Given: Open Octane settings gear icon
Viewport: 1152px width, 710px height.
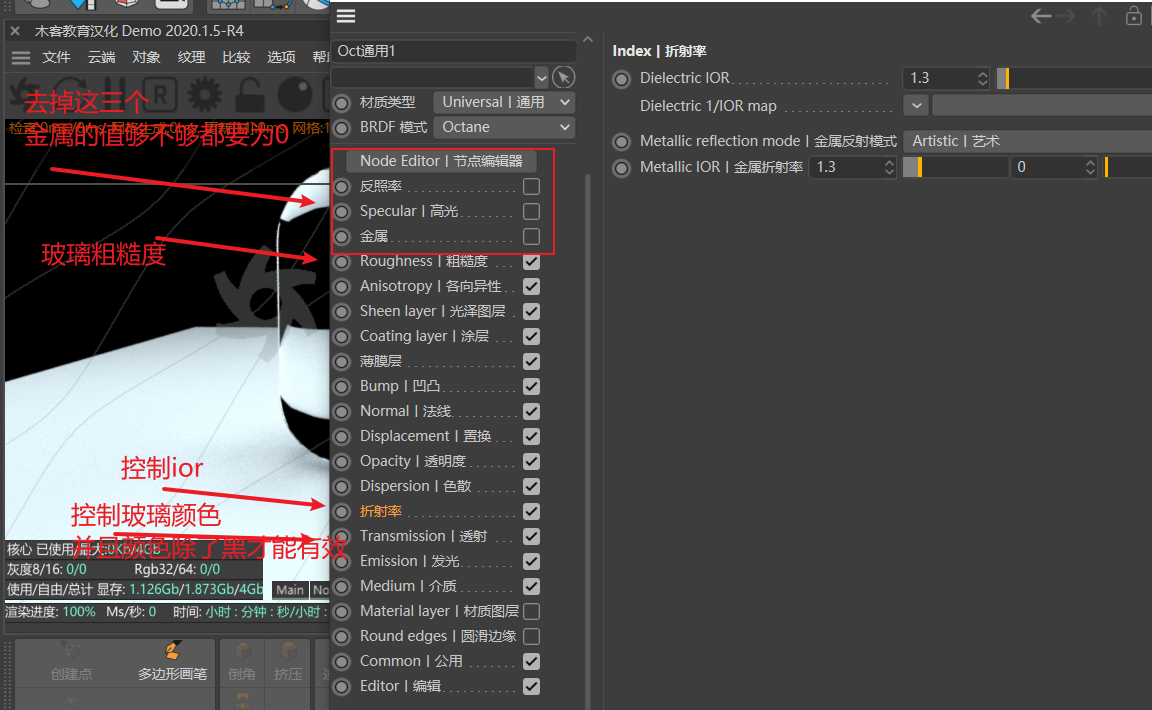Looking at the screenshot, I should [x=205, y=94].
